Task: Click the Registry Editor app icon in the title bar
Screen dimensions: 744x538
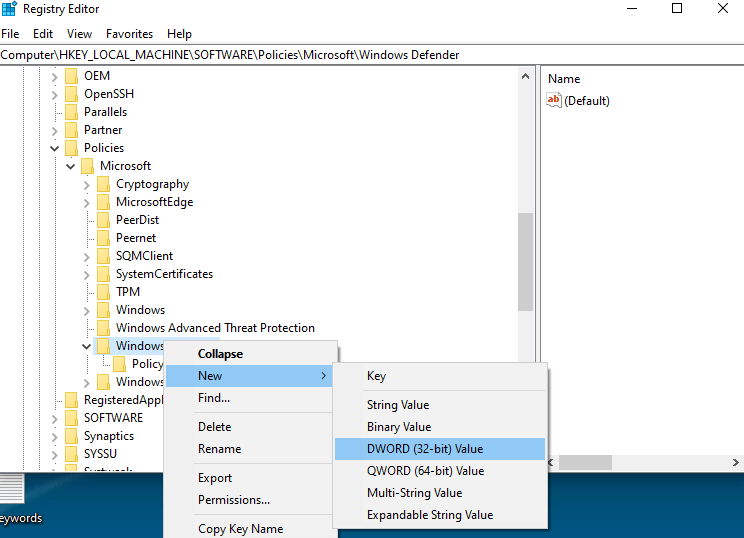Action: tap(9, 9)
